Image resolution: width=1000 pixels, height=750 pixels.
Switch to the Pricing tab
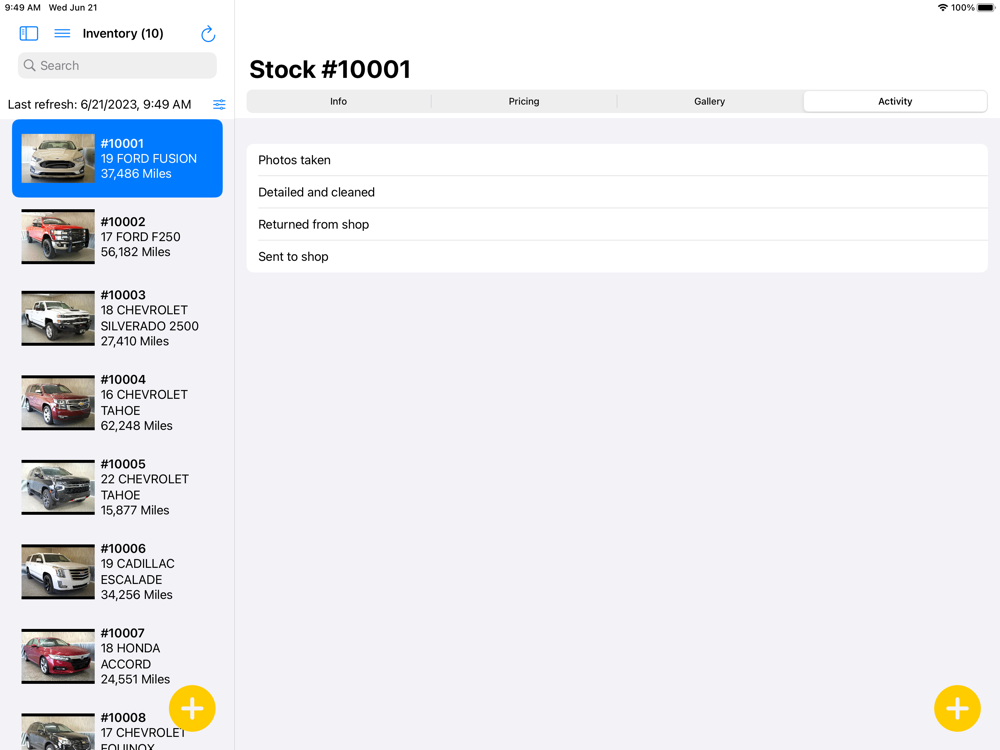click(x=524, y=101)
